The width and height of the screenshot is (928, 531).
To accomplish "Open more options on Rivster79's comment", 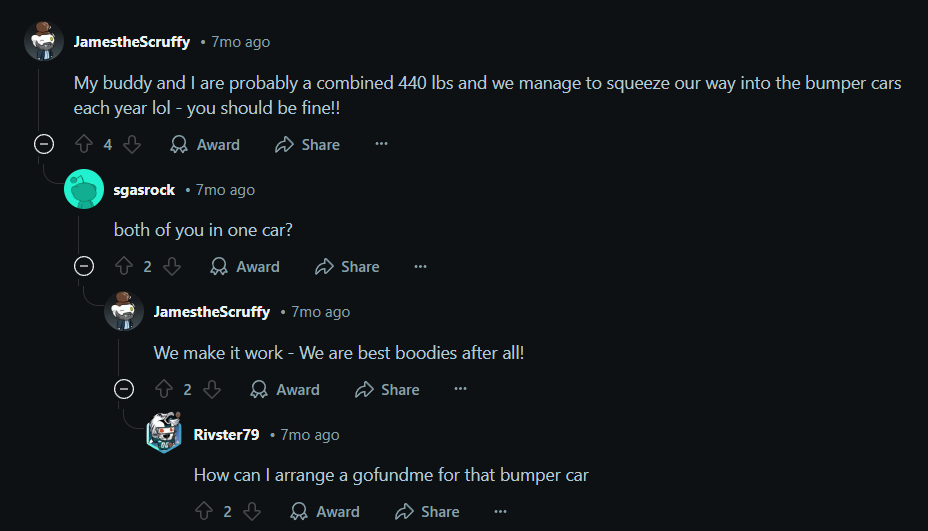I will pos(500,511).
